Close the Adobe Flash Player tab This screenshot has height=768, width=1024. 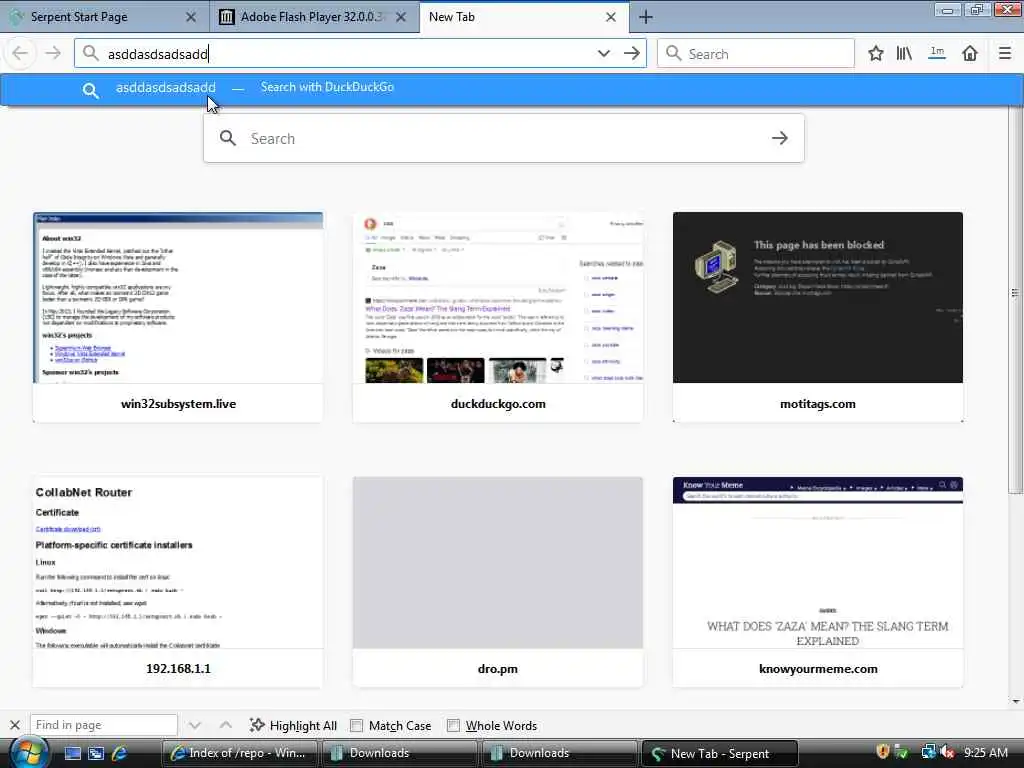tap(401, 18)
